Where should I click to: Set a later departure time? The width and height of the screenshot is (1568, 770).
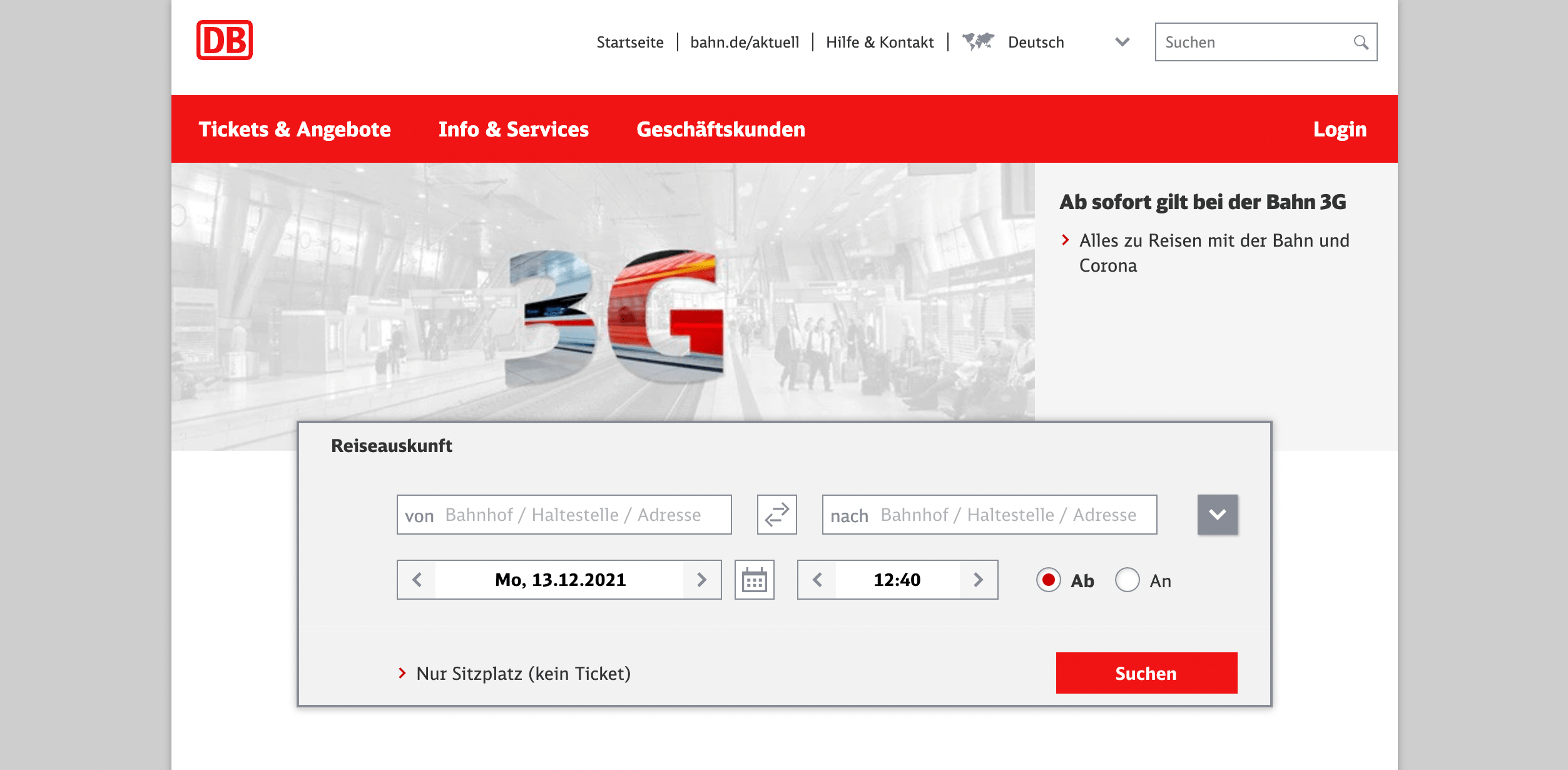(978, 580)
